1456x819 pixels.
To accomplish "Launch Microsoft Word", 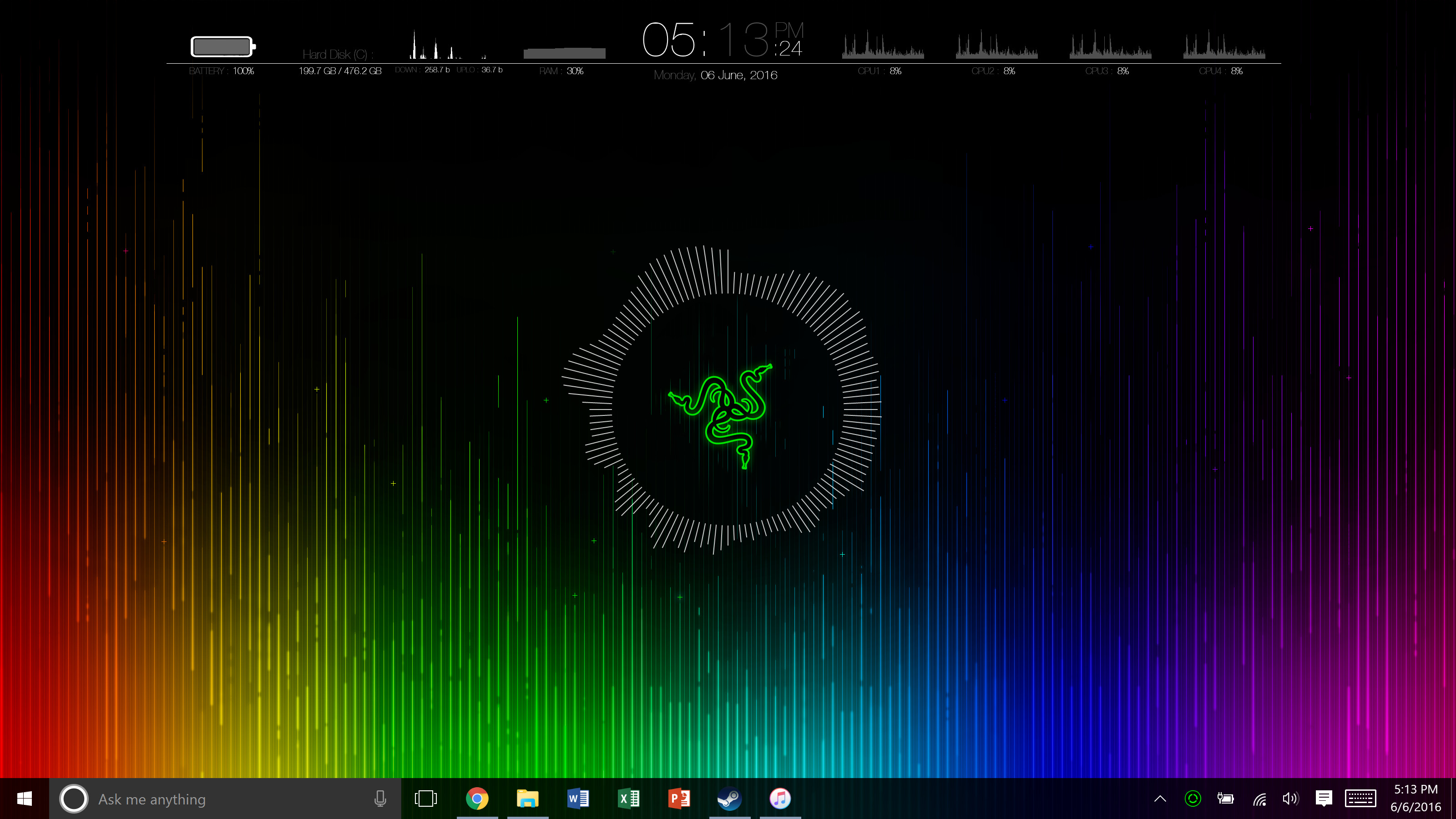I will pyautogui.click(x=578, y=799).
